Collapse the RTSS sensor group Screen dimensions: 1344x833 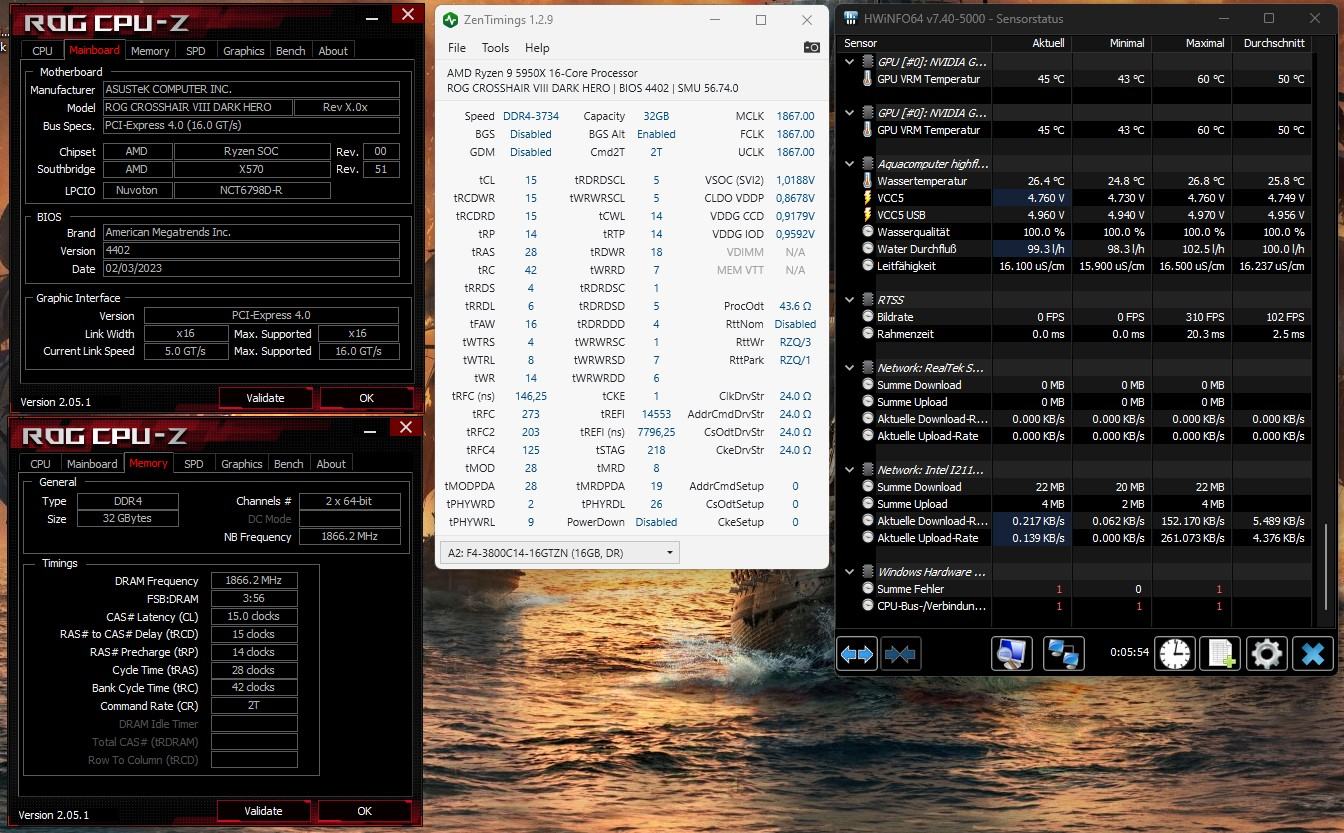[850, 300]
